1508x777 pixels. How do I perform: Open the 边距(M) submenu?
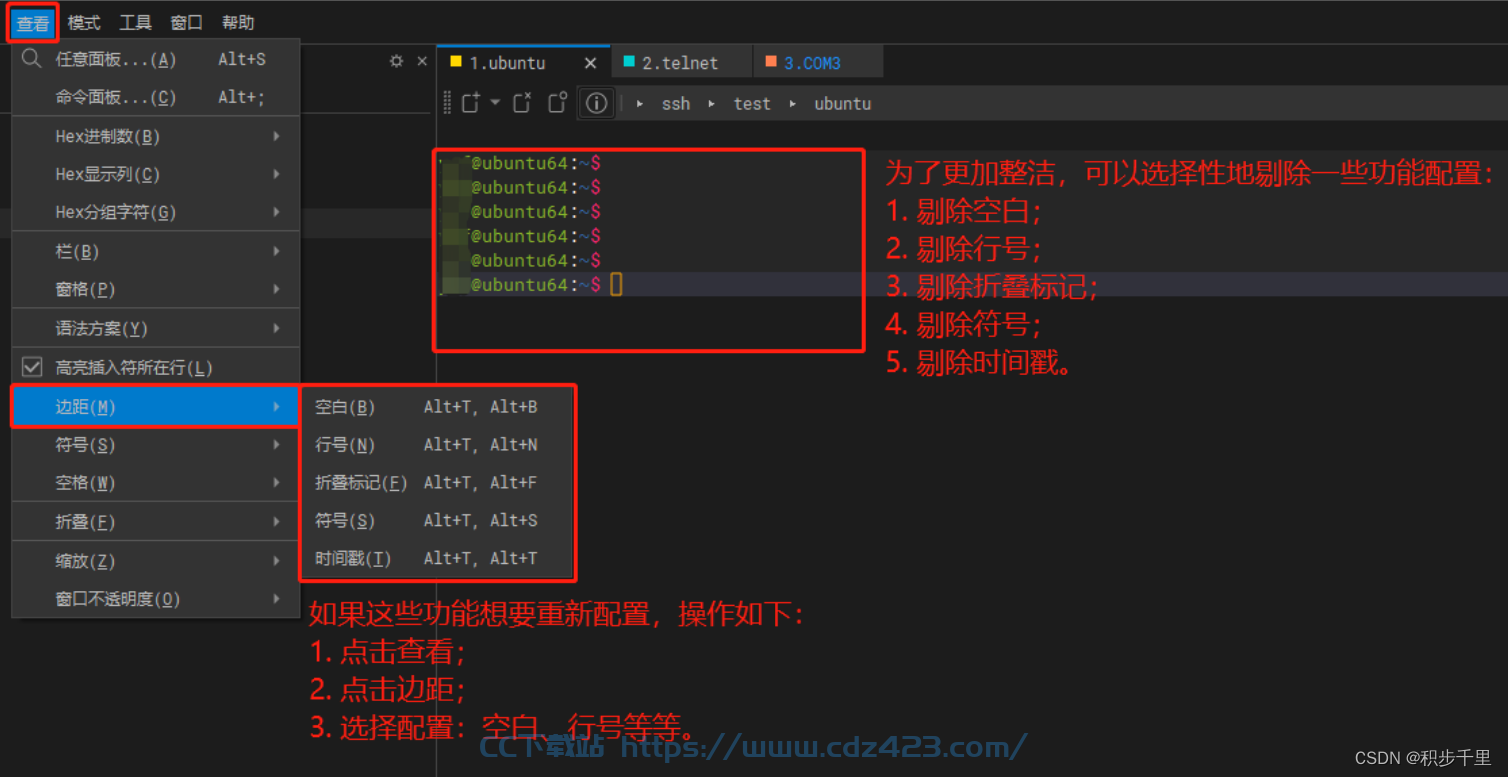[156, 406]
